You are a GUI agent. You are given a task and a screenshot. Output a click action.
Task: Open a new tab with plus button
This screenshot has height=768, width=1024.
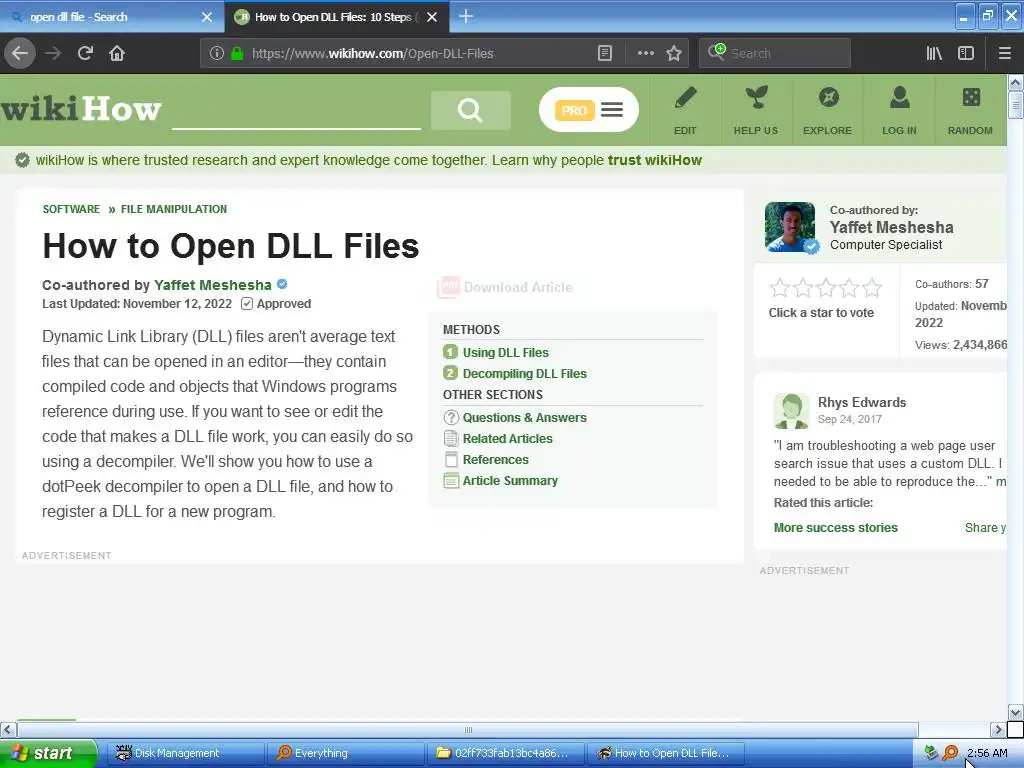[x=466, y=16]
